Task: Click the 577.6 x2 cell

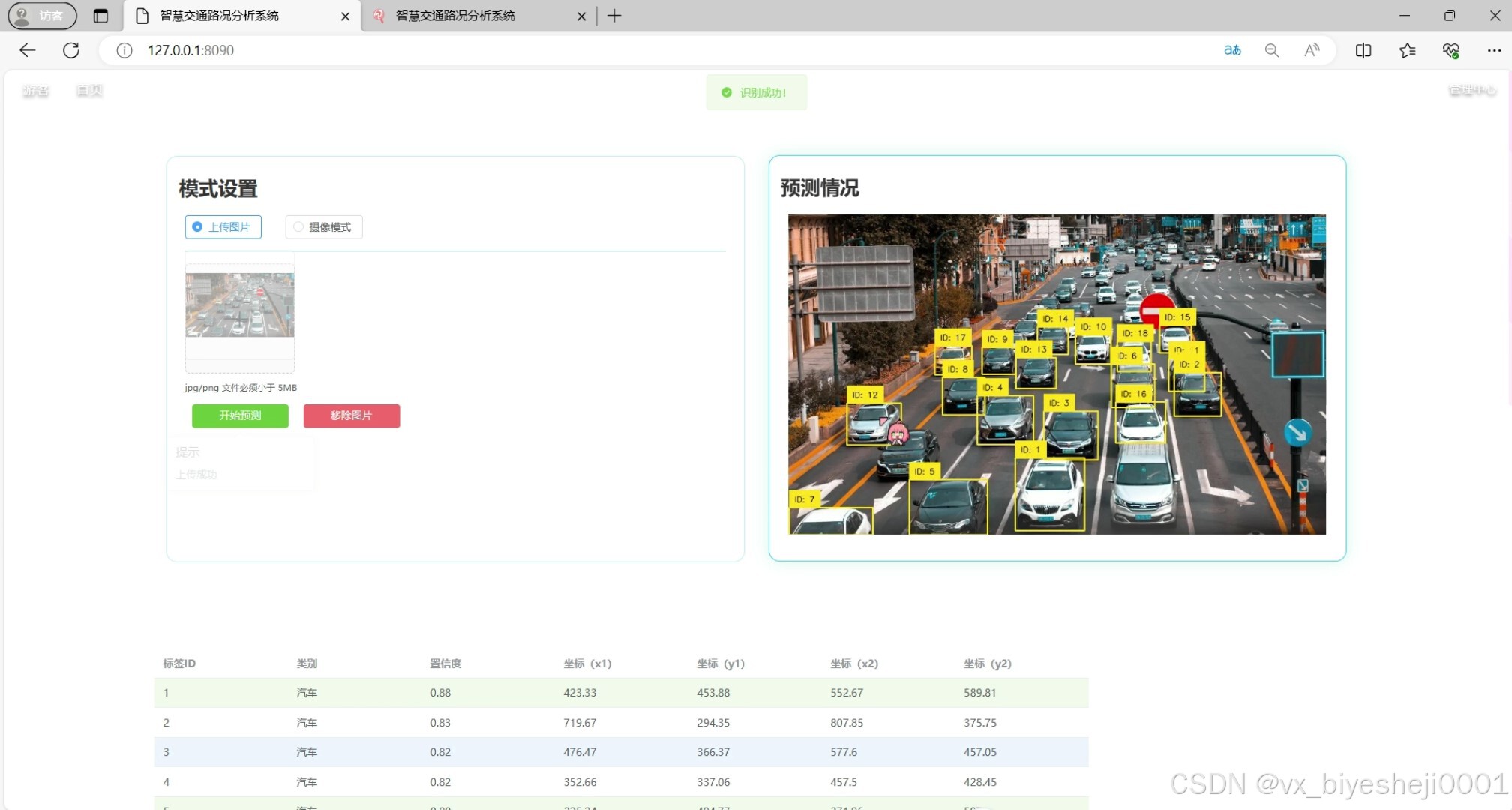Action: click(844, 752)
